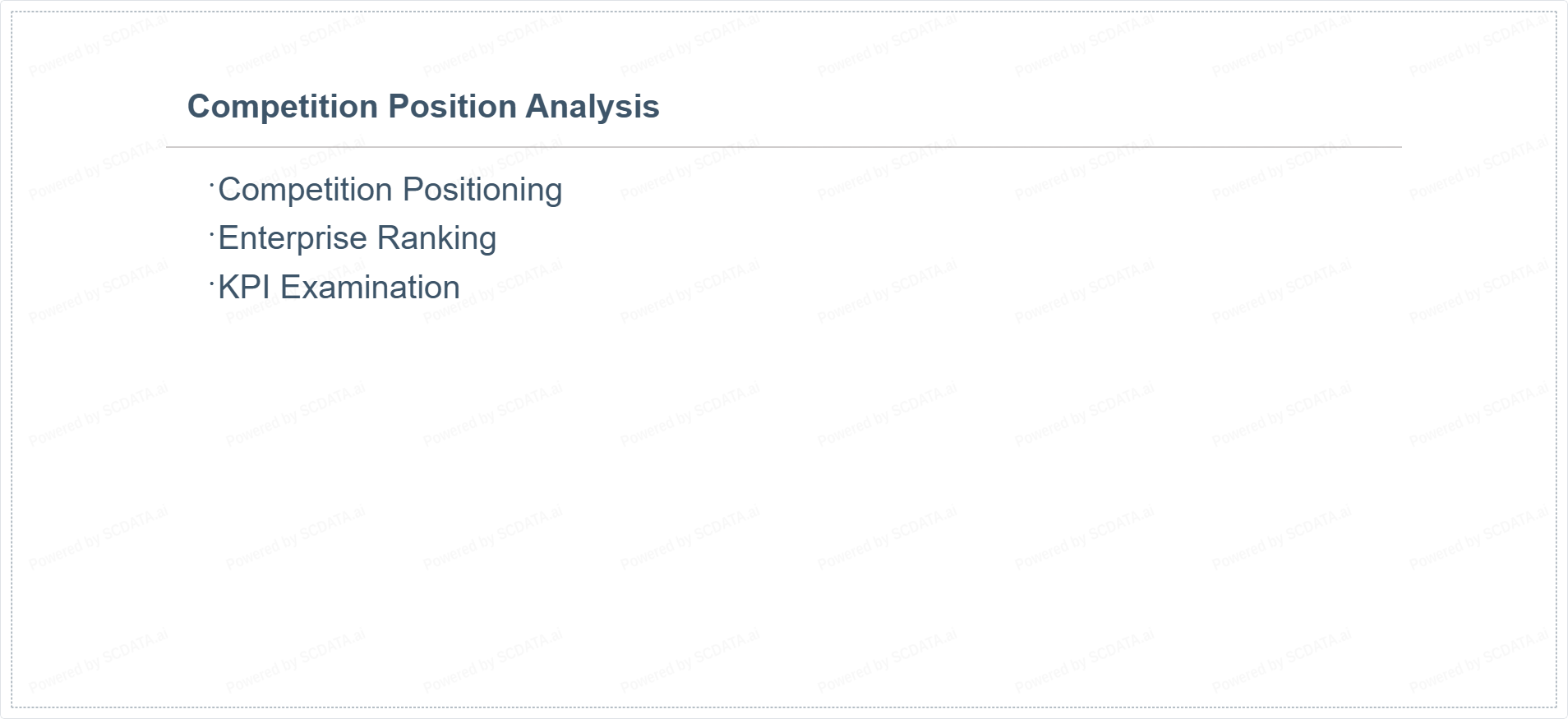Open the KPI Examination link
Image resolution: width=1568 pixels, height=719 pixels.
pyautogui.click(x=339, y=288)
